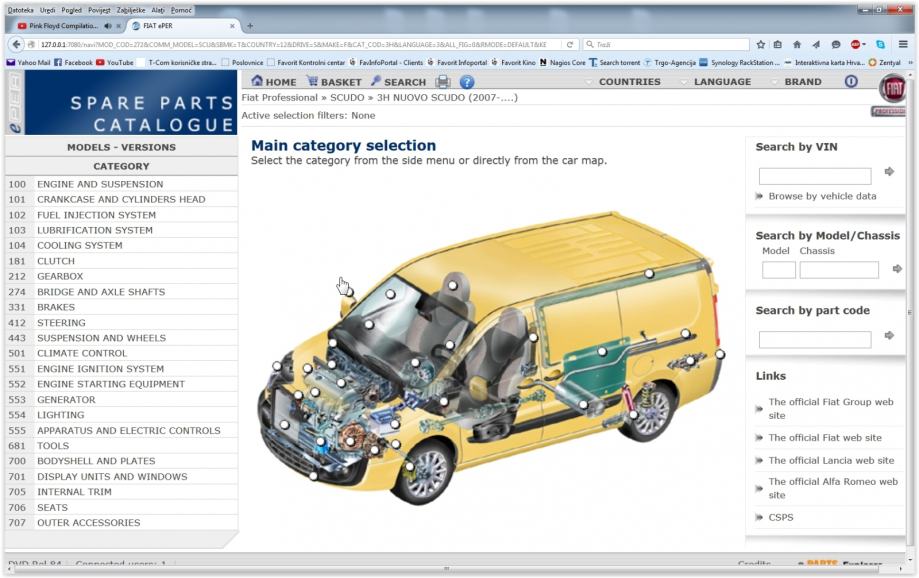This screenshot has height=578, width=919.
Task: Submit part code search arrow
Action: (889, 335)
